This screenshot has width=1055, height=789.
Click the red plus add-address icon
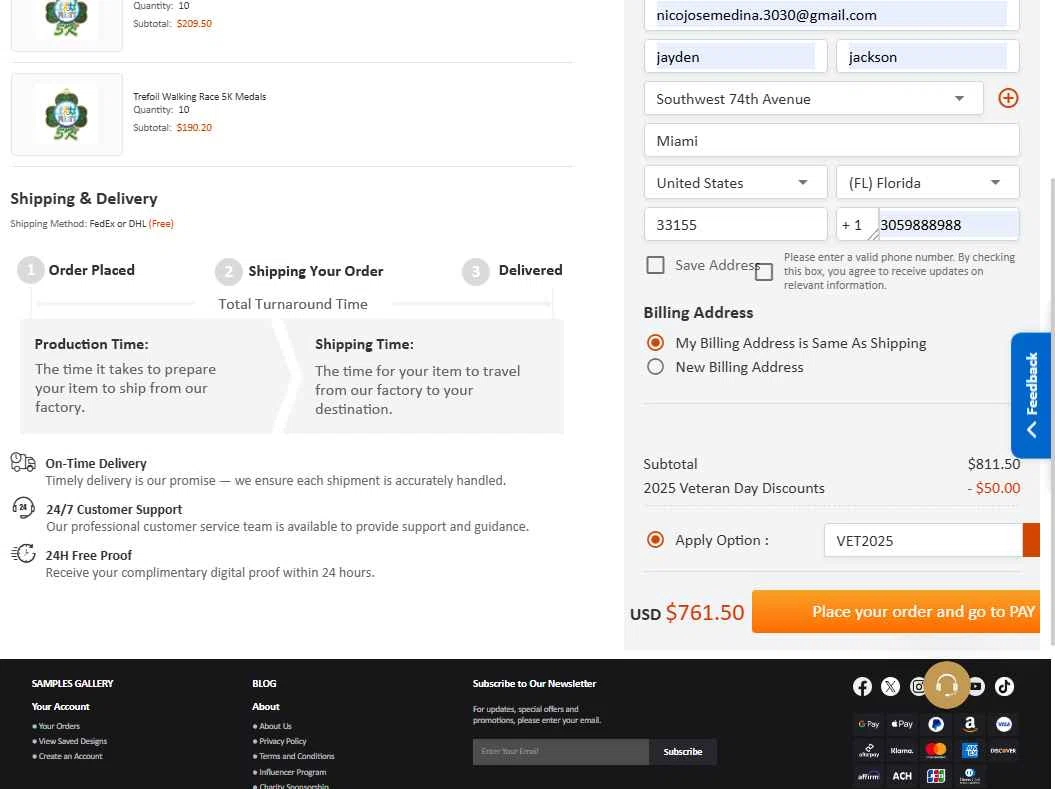coord(1007,98)
